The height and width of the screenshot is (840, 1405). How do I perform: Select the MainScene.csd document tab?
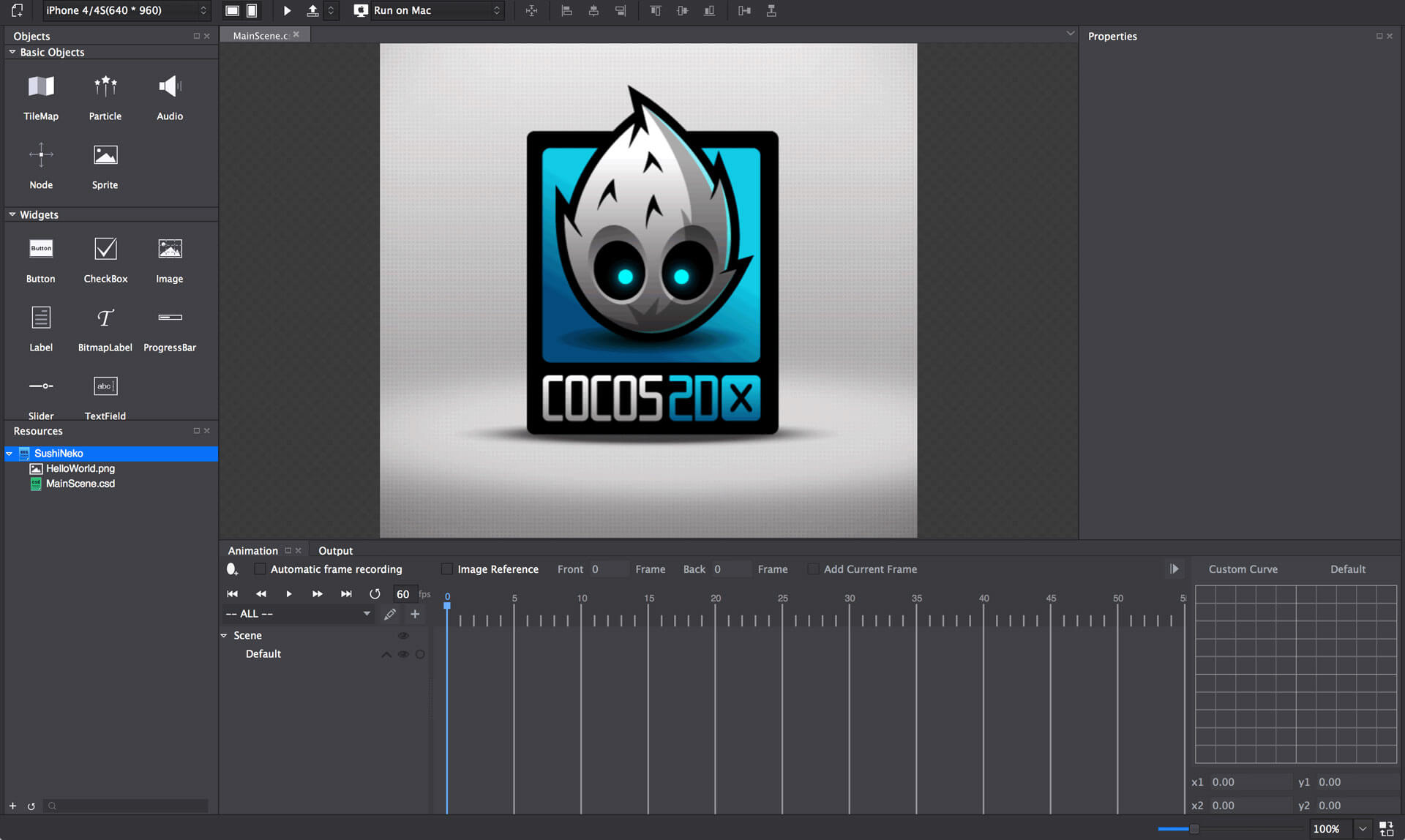[261, 35]
